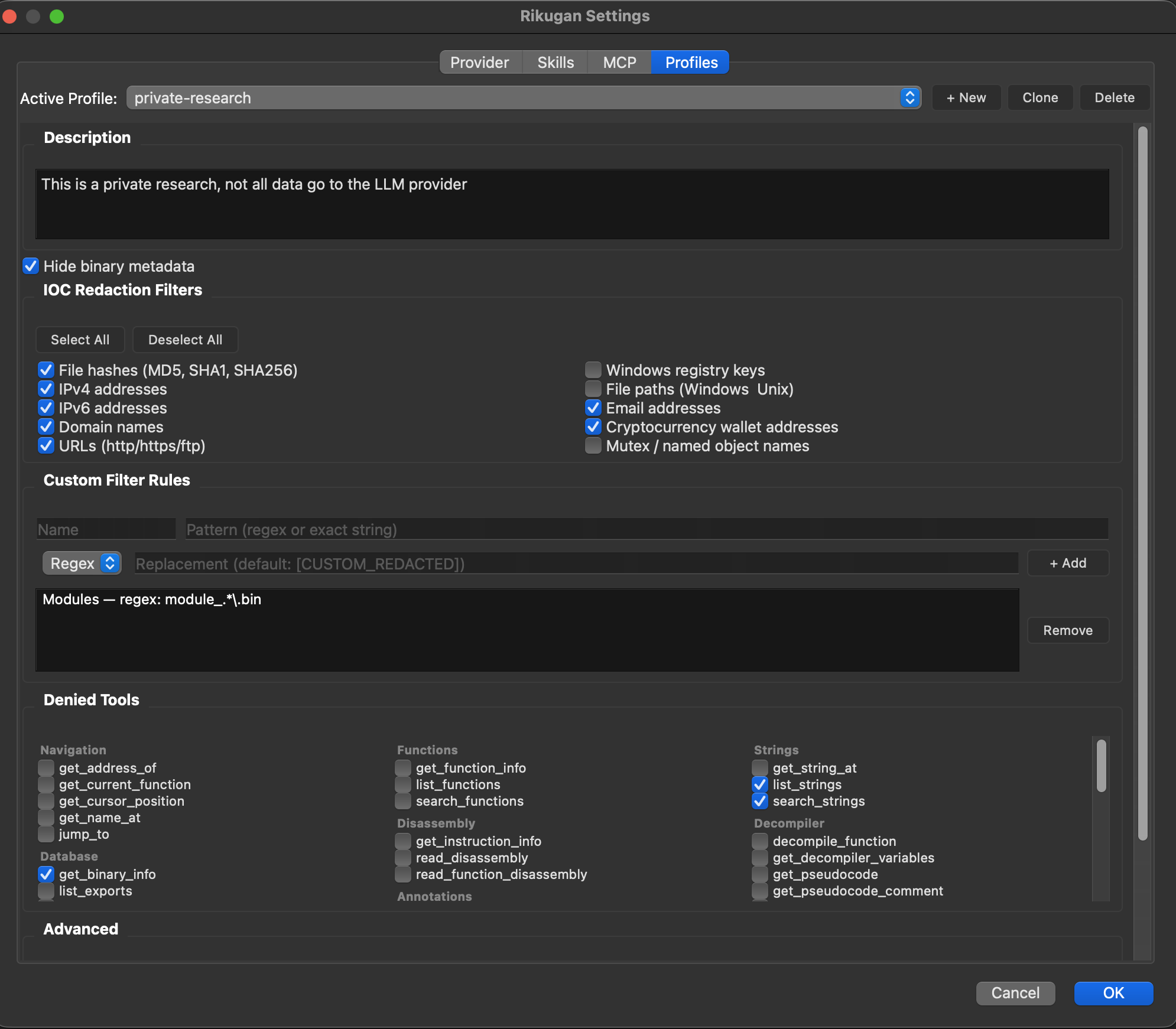
Task: Open the Regex match type dropdown
Action: [x=81, y=563]
